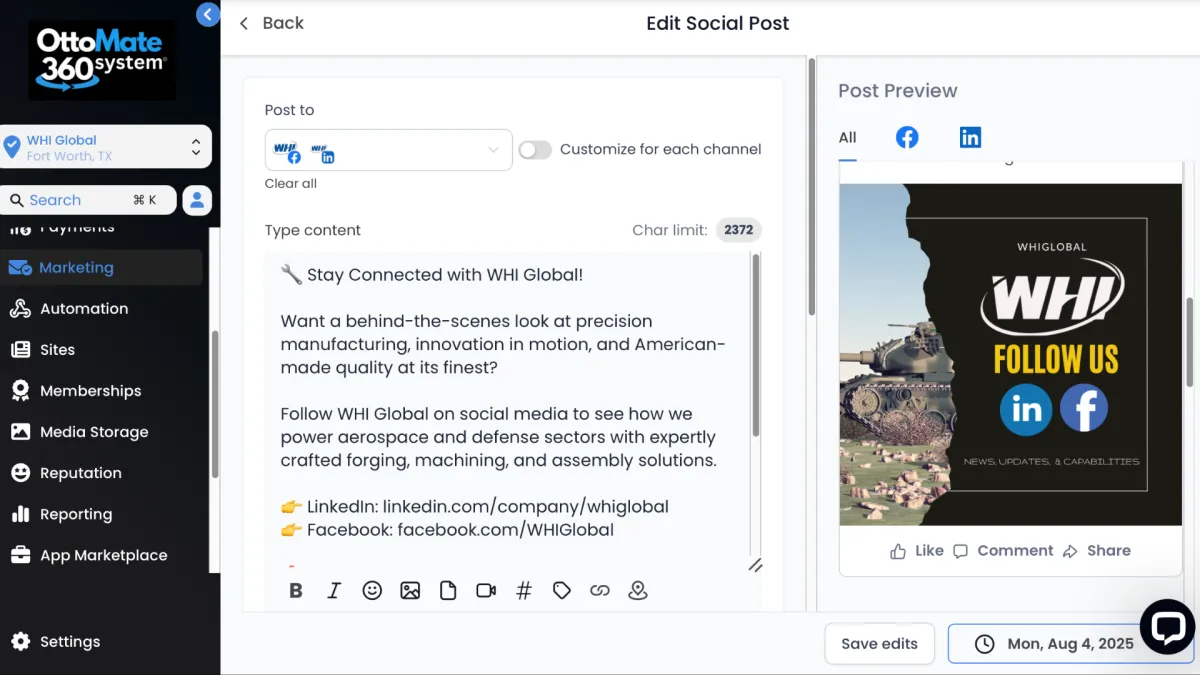The image size is (1200, 675).
Task: Click the content area resize handle
Action: (x=755, y=565)
